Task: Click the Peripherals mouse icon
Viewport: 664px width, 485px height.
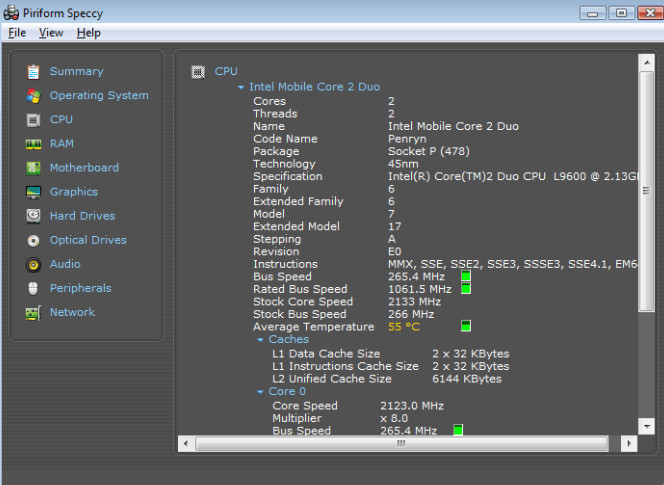Action: pos(33,288)
